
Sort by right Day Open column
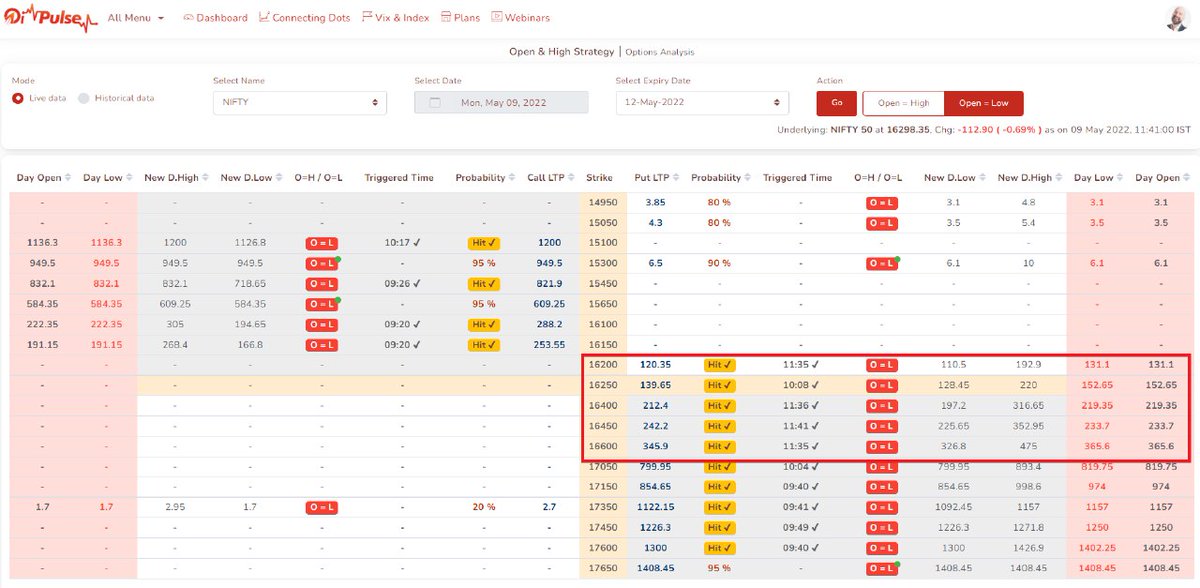click(1163, 177)
